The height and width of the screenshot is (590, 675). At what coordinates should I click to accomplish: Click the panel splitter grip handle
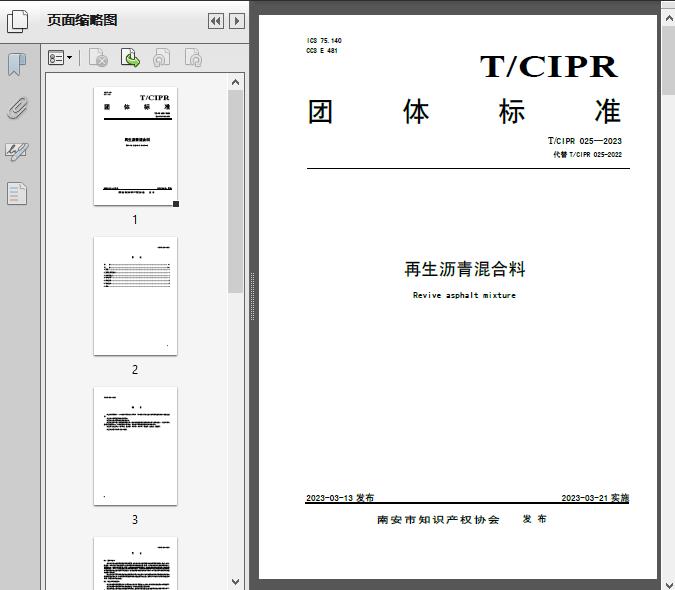pyautogui.click(x=253, y=297)
